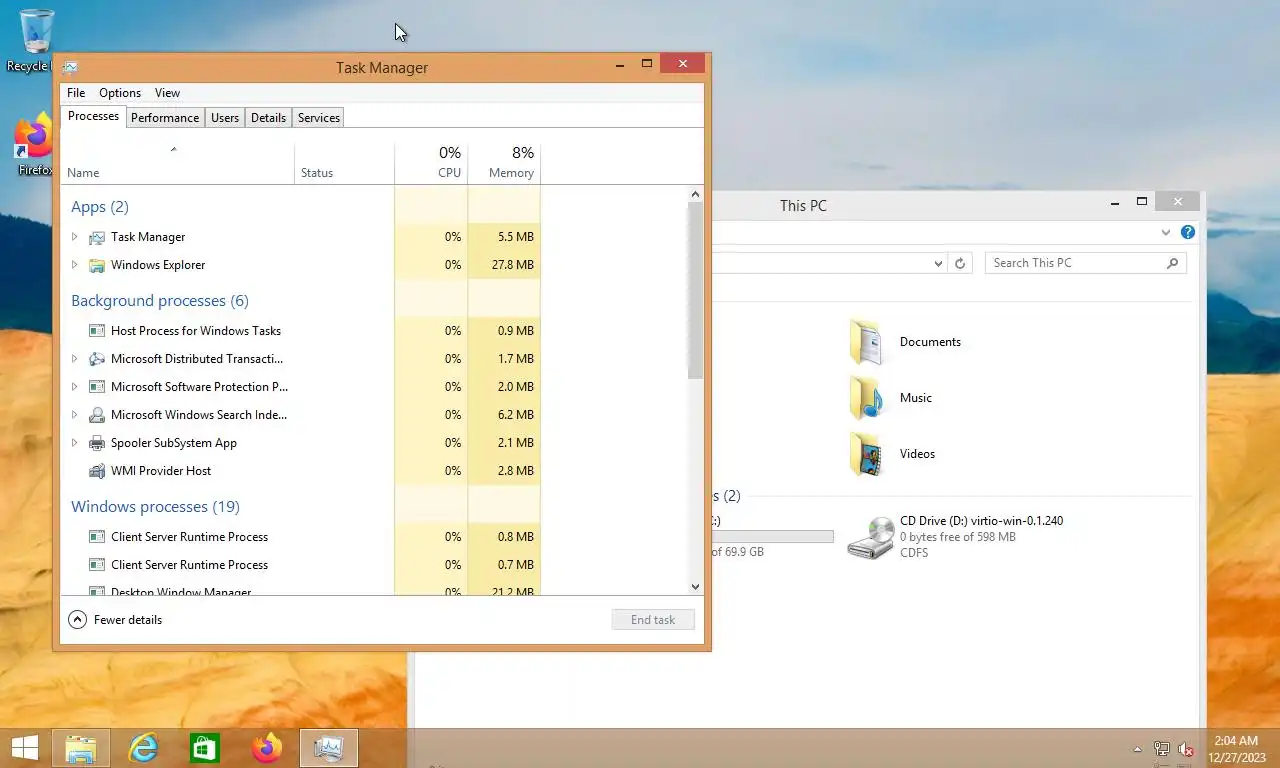Click the Spooler SubSystem App printer icon

pyautogui.click(x=97, y=443)
